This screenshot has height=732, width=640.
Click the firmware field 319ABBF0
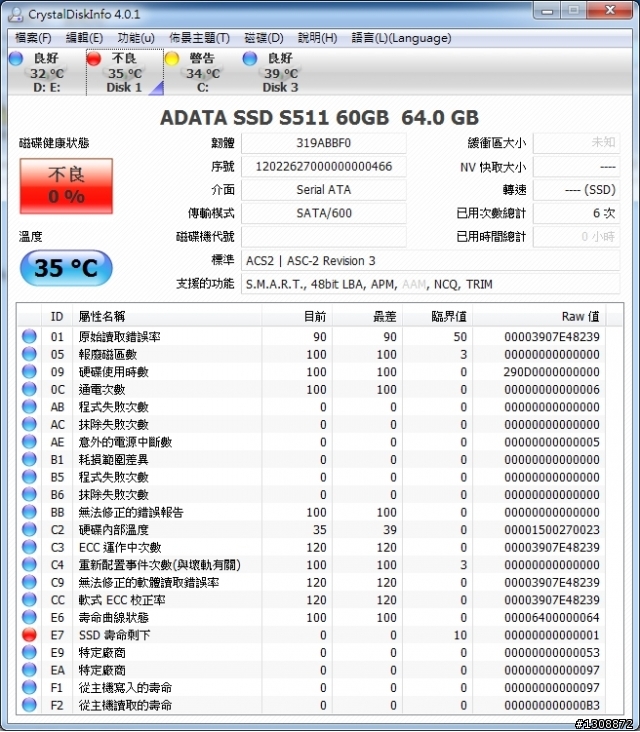point(324,143)
